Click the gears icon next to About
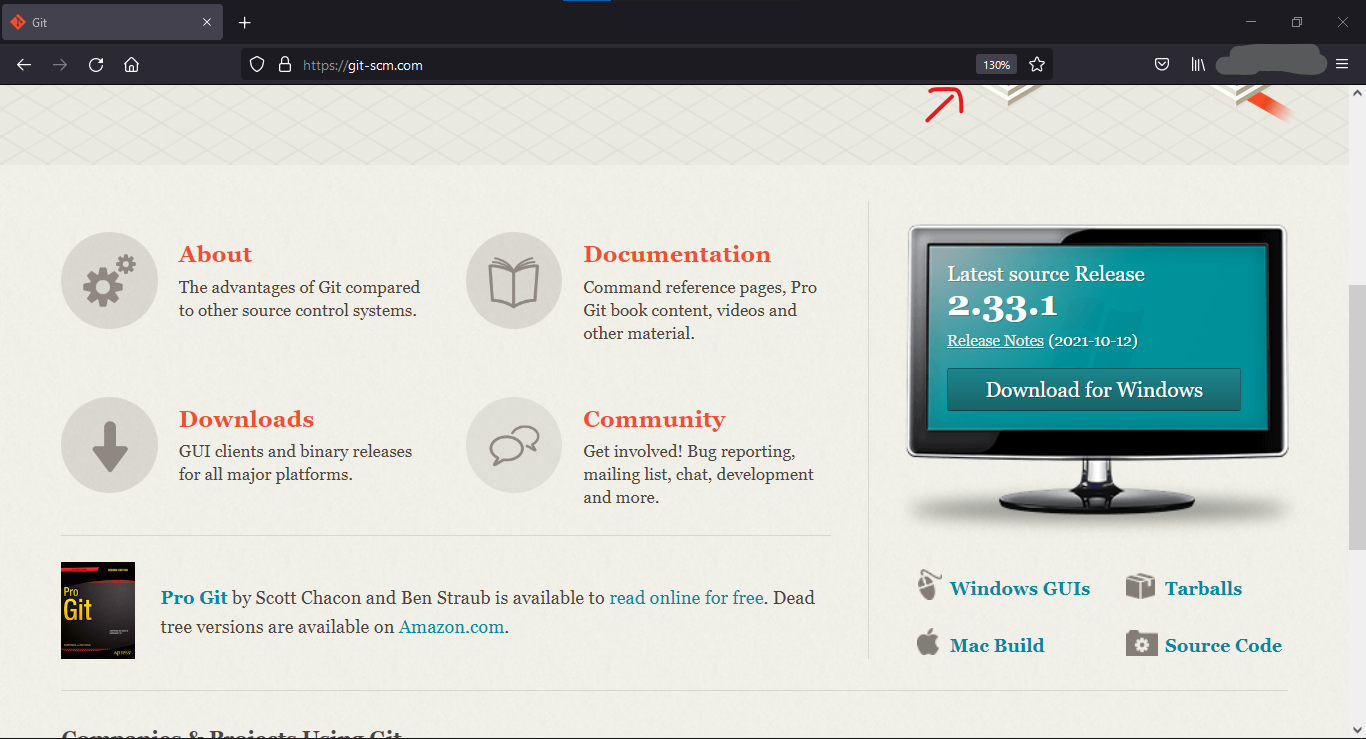Image resolution: width=1366 pixels, height=739 pixels. click(109, 280)
